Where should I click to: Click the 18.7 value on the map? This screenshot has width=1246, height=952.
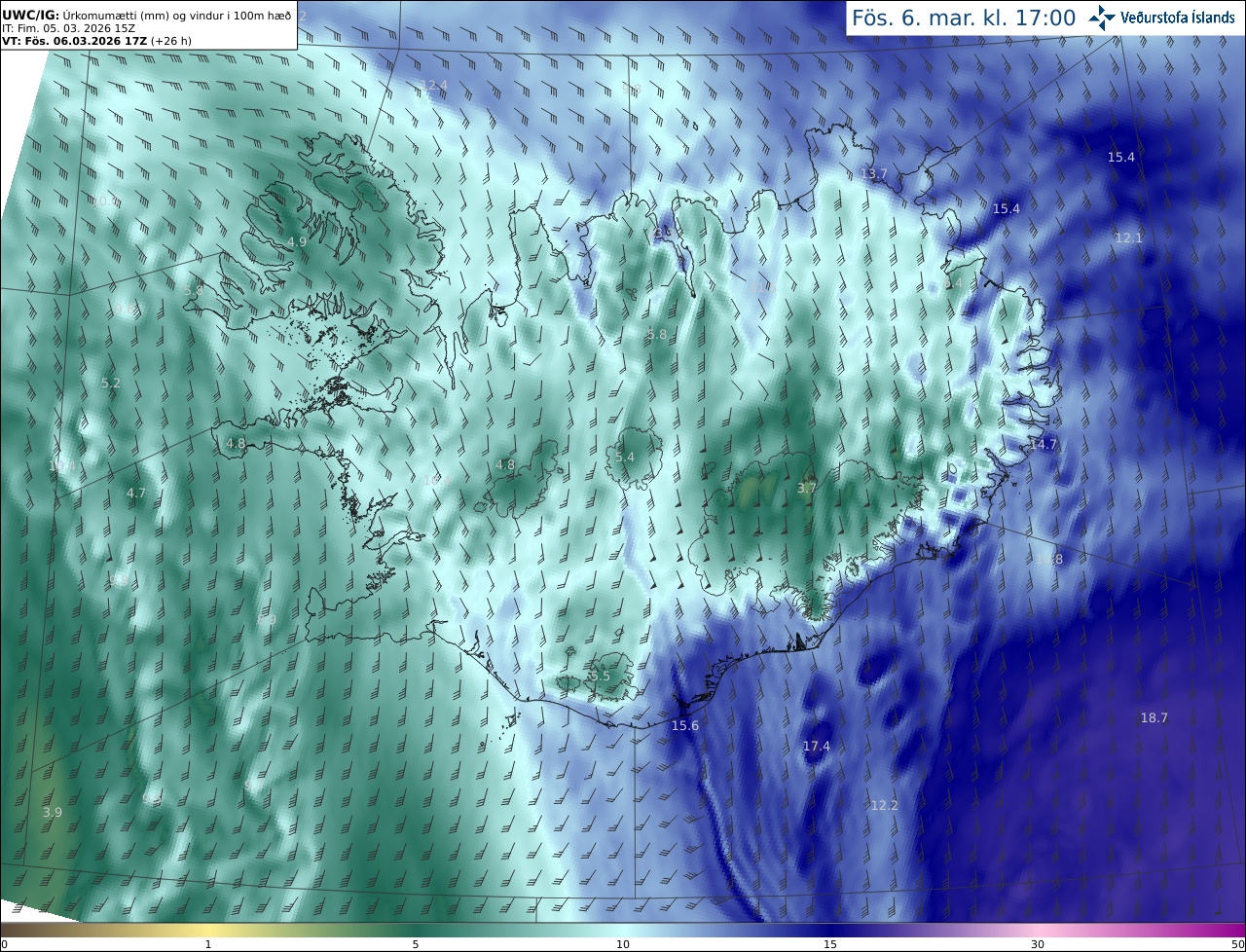point(1154,717)
